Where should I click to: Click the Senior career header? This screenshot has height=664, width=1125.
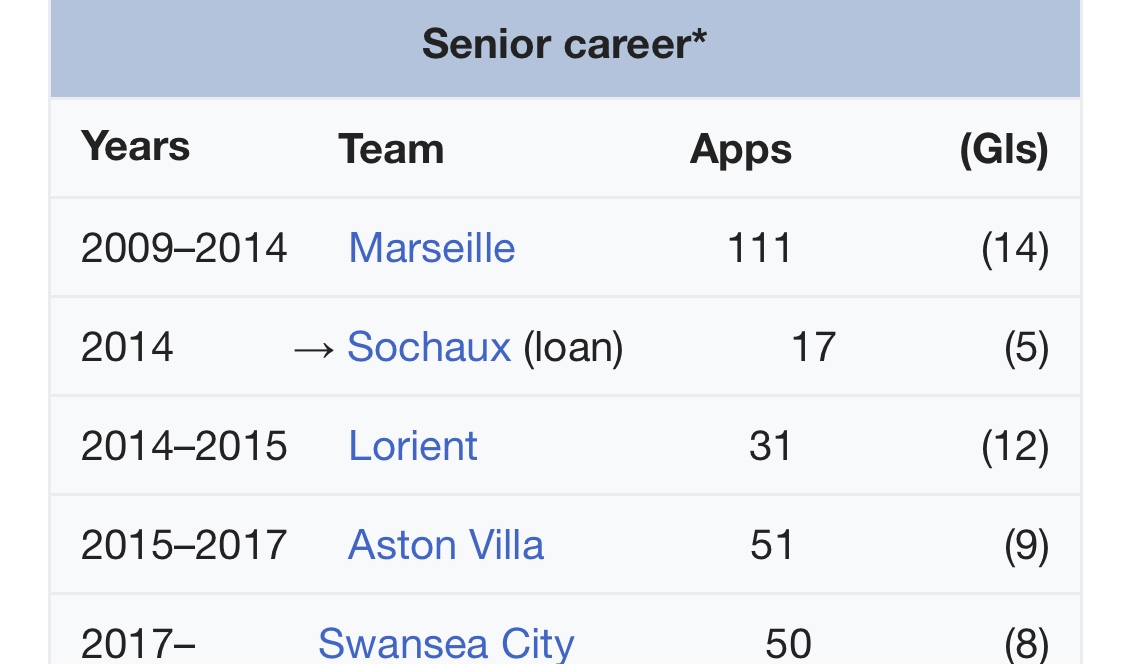(564, 45)
